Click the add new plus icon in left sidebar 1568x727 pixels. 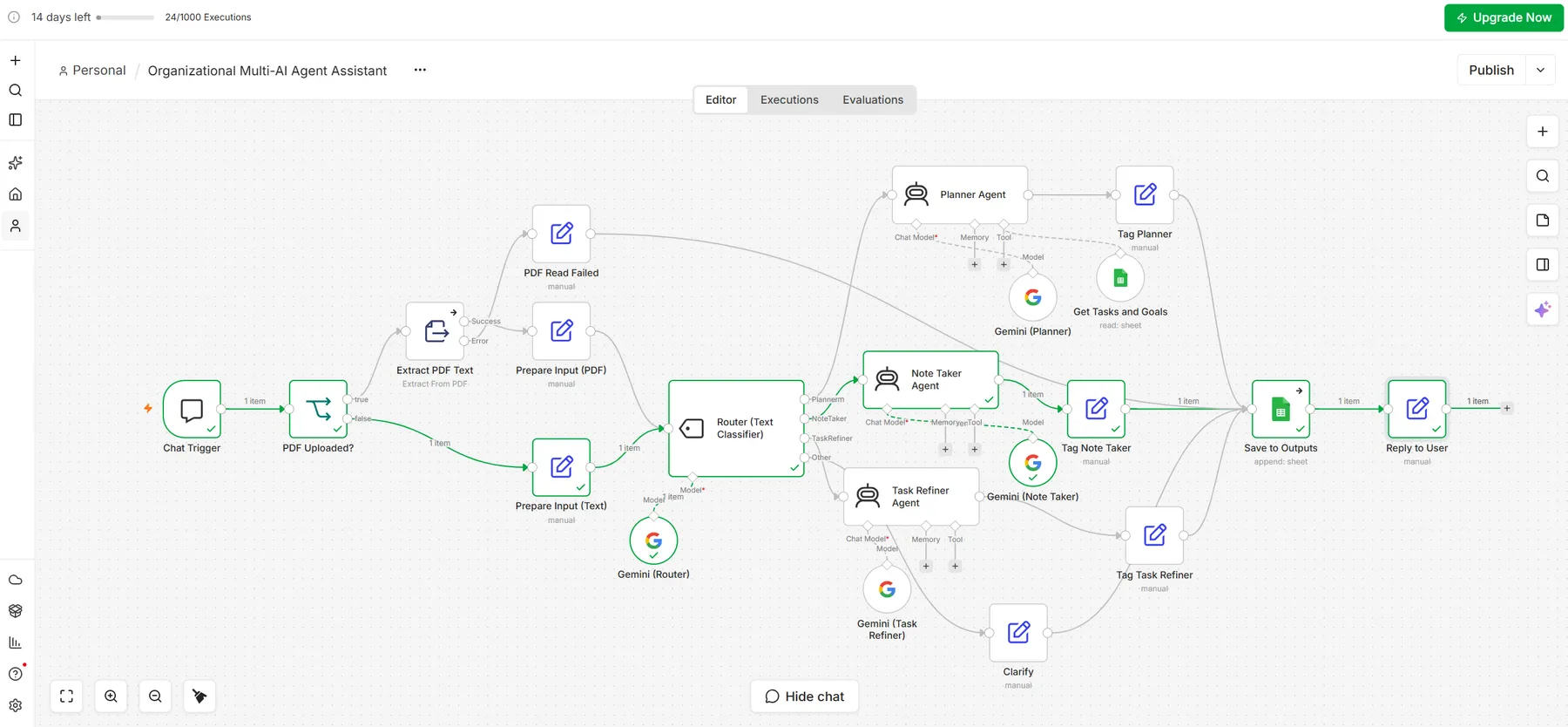click(15, 60)
